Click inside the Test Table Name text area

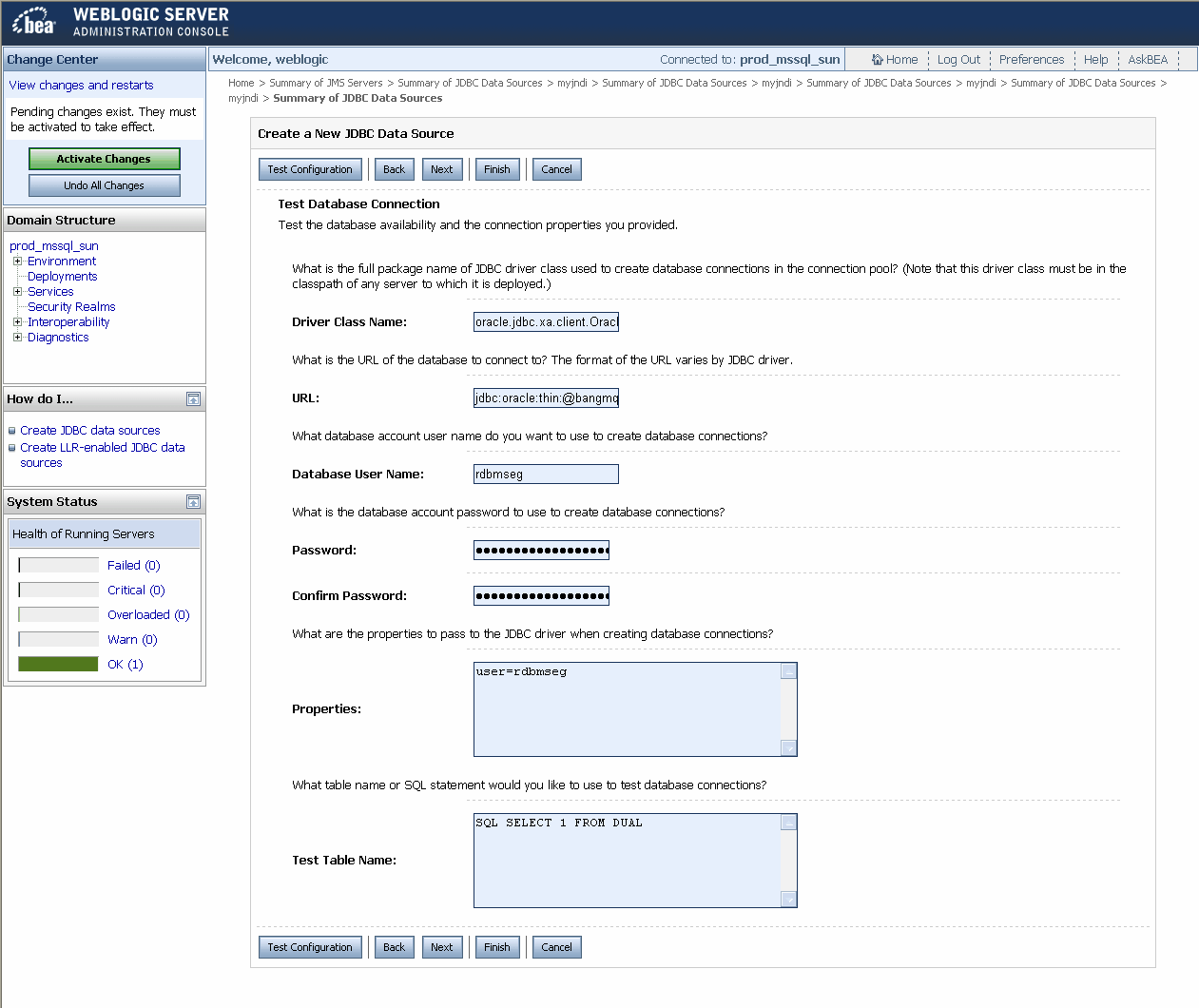[x=627, y=861]
